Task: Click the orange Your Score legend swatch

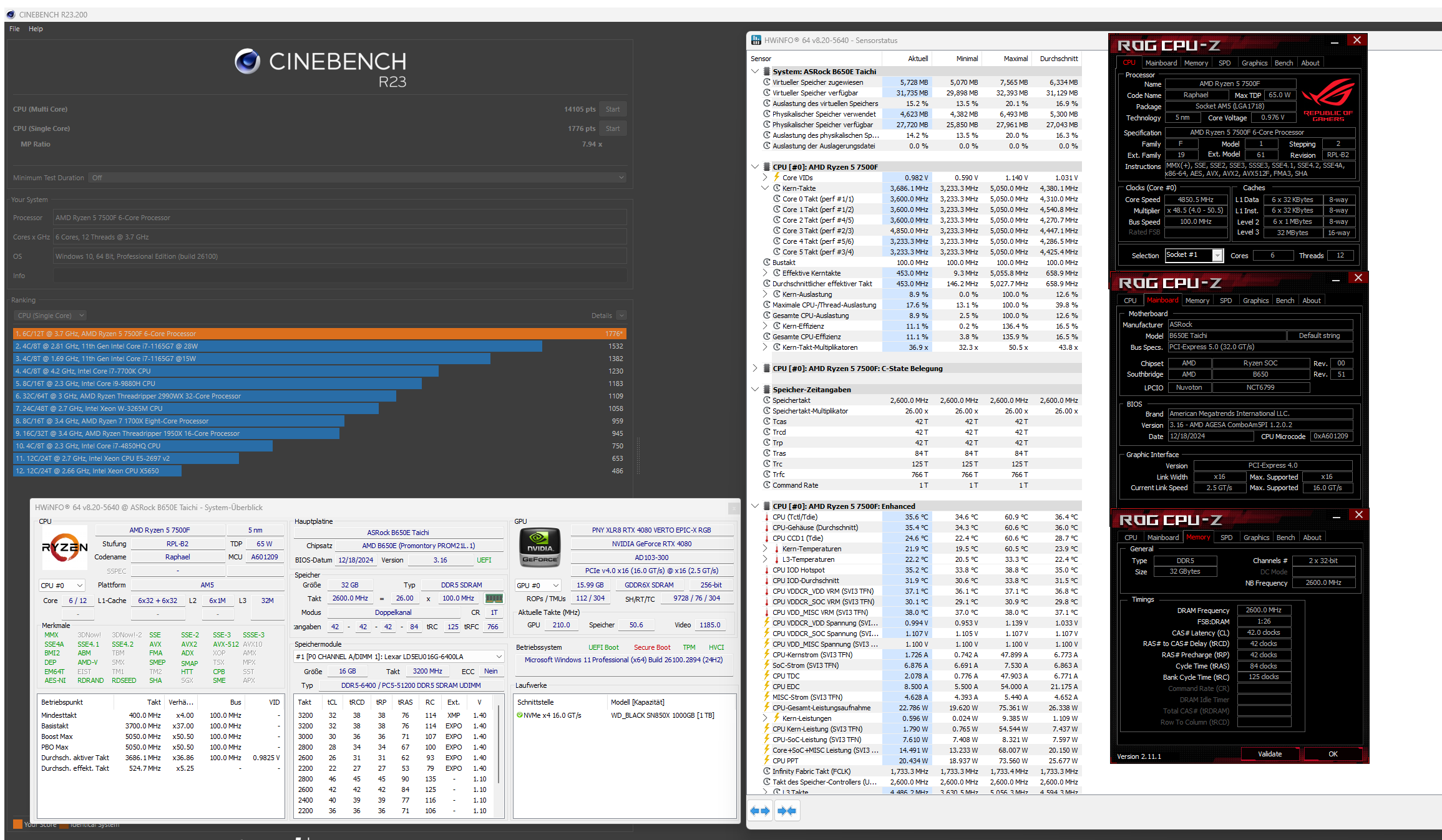Action: pos(17,824)
